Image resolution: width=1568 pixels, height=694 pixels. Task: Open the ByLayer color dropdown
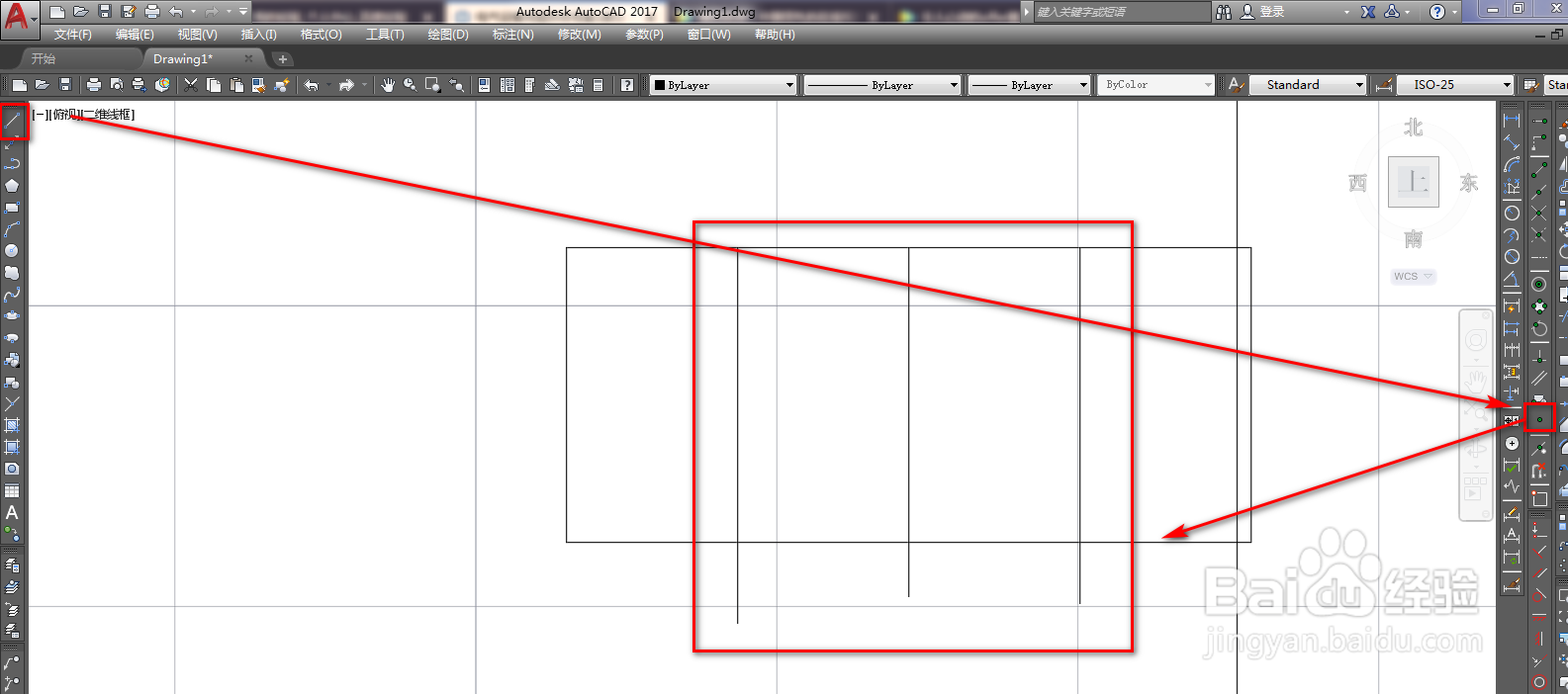pyautogui.click(x=723, y=85)
